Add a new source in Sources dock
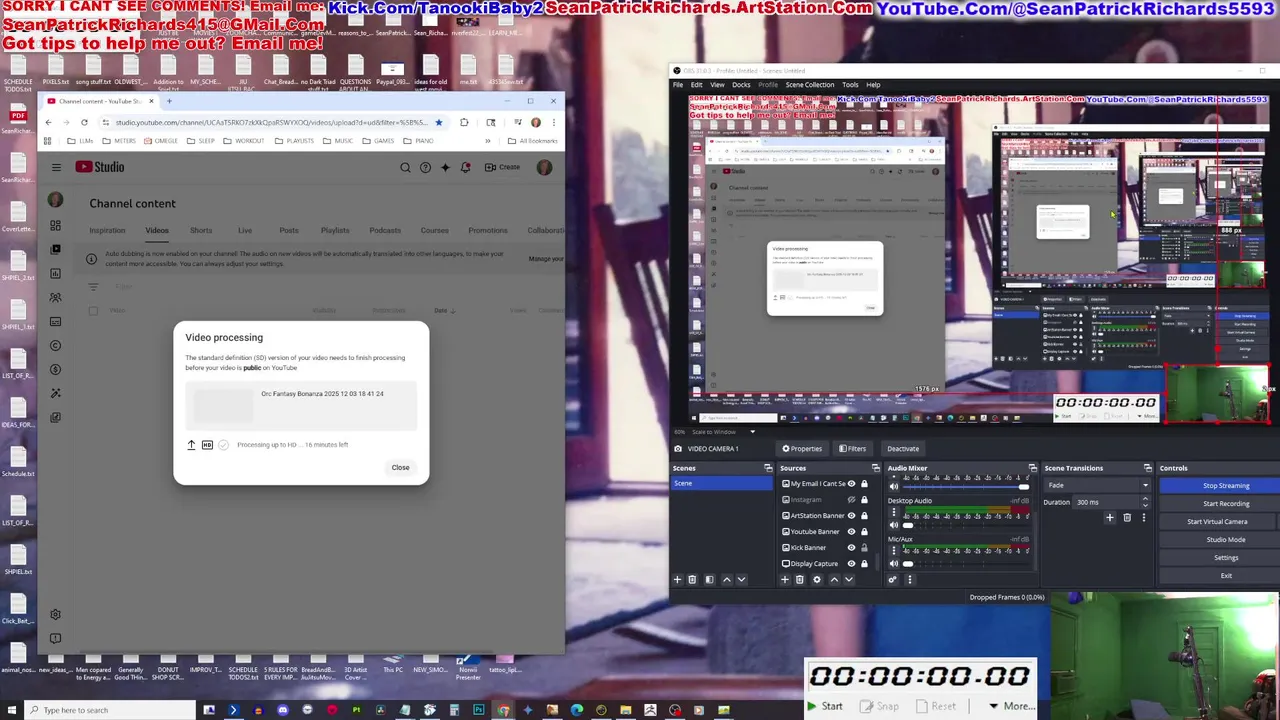 [785, 580]
